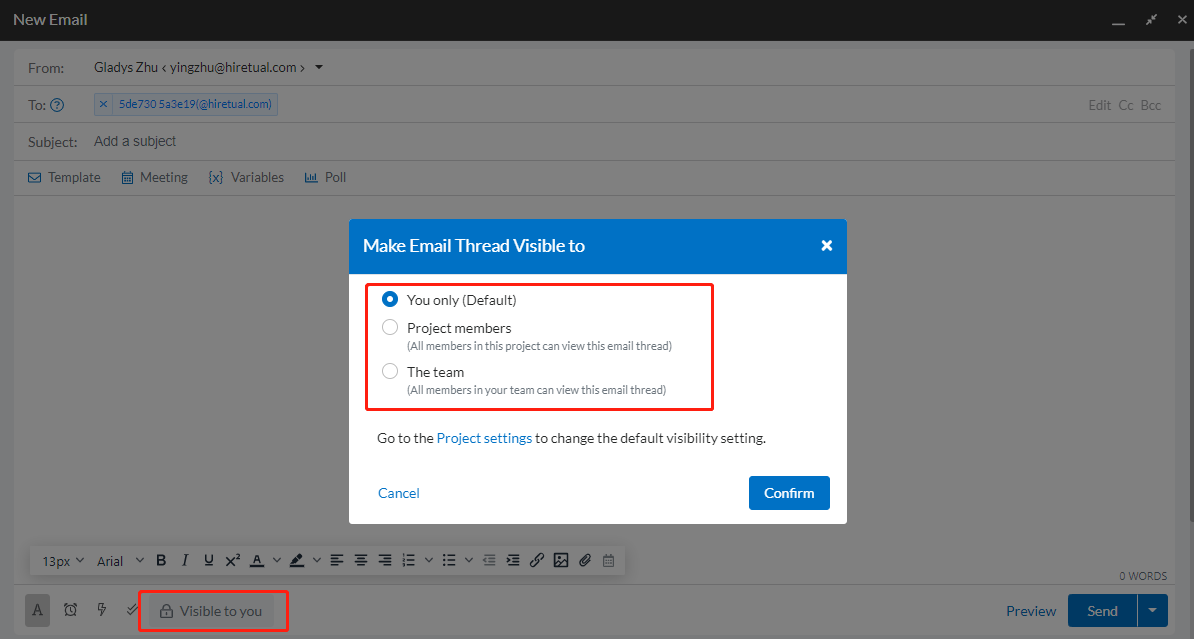
Task: Click the Italic formatting icon
Action: 184,561
